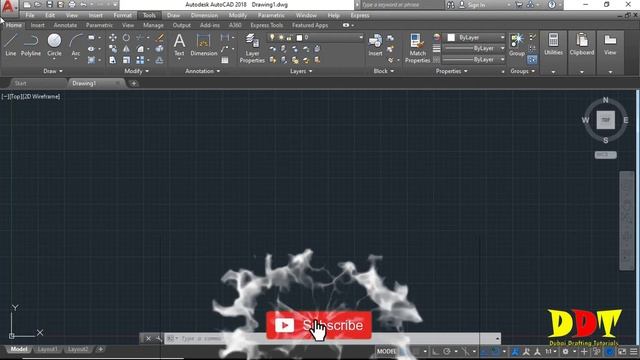Screen dimensions: 640x360
Task: Toggle Clean Screen icon in status bar
Action: pyautogui.click(x=622, y=351)
